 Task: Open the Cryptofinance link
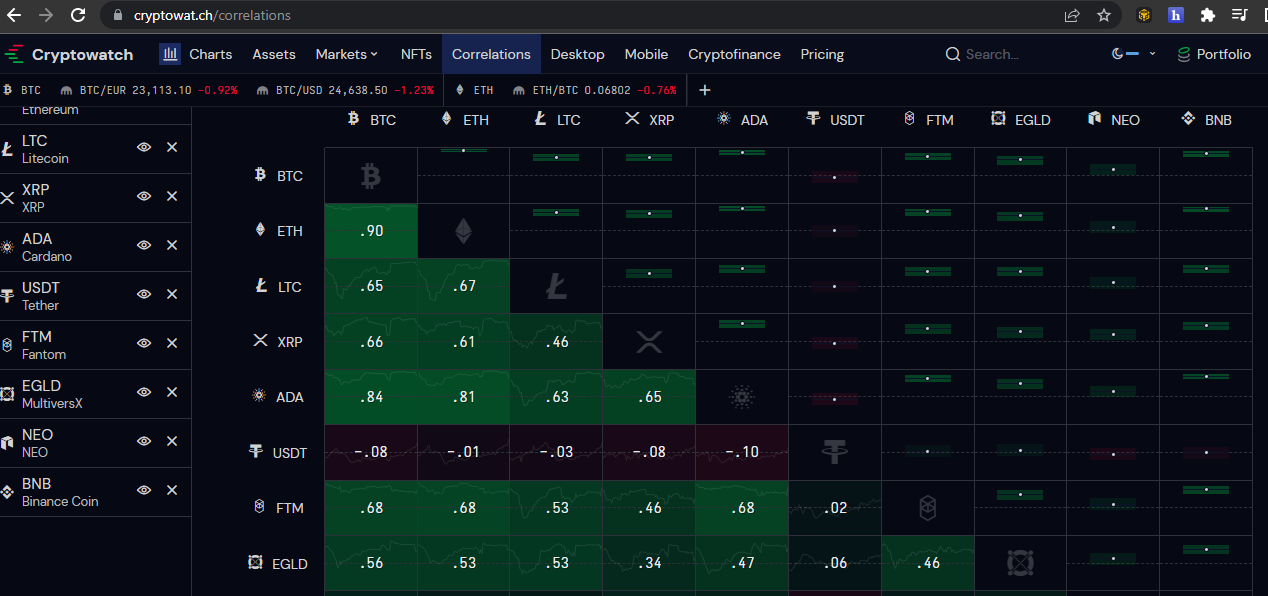click(735, 54)
